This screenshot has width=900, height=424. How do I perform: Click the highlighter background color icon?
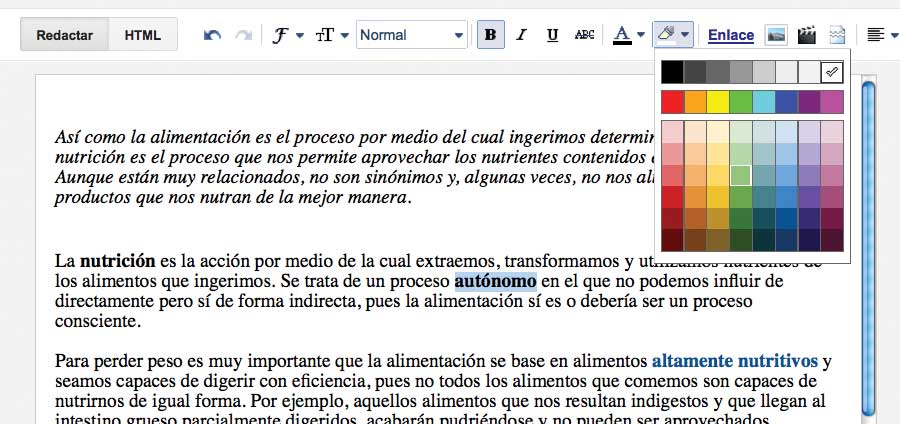click(x=666, y=35)
